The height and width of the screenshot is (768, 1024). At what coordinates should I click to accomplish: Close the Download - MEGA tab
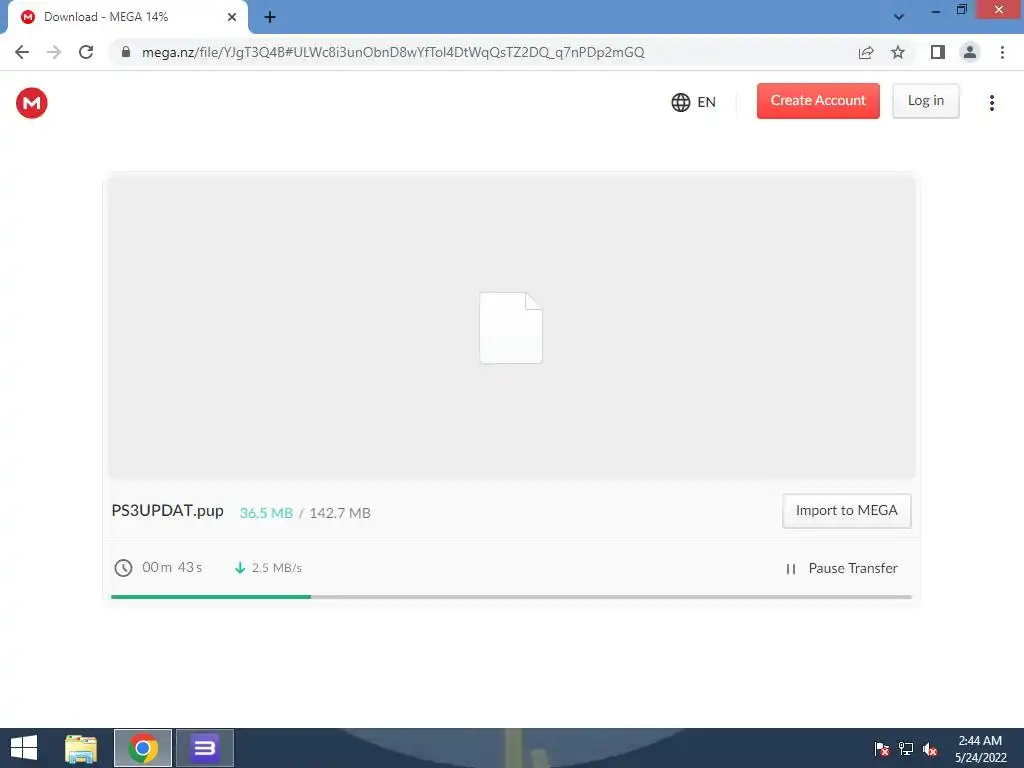pyautogui.click(x=232, y=17)
